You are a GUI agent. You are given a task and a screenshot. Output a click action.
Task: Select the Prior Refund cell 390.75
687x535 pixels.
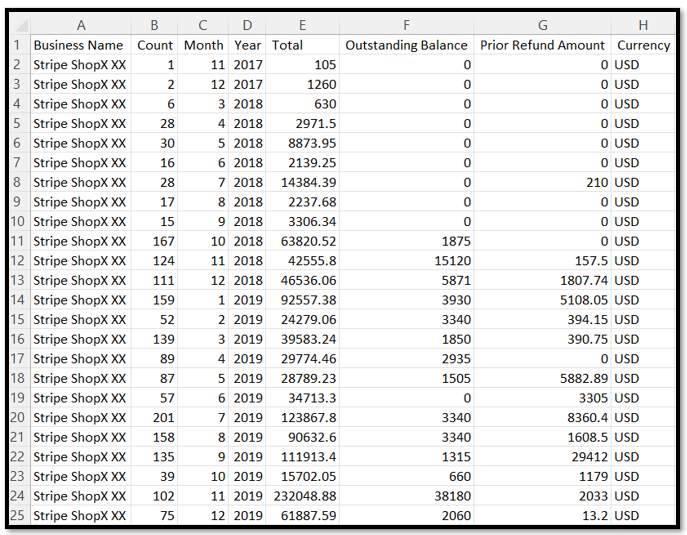[x=542, y=339]
